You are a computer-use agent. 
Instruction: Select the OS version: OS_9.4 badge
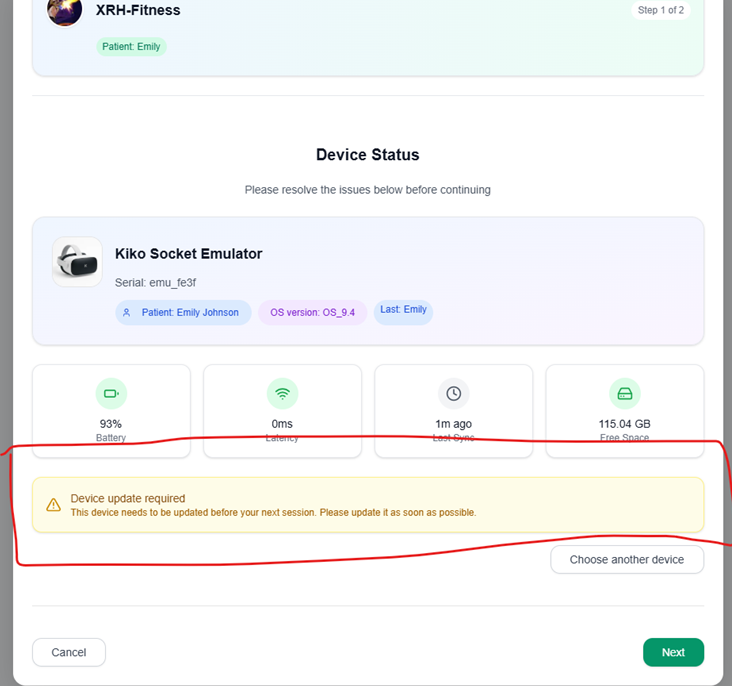coord(312,312)
